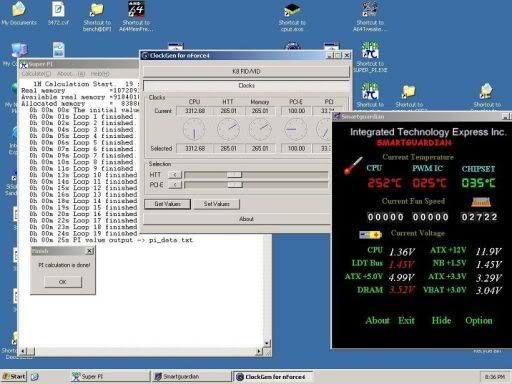Screen dimensions: 512x384
Task: Click the chipset temperature readout 035°C
Action: tap(478, 183)
